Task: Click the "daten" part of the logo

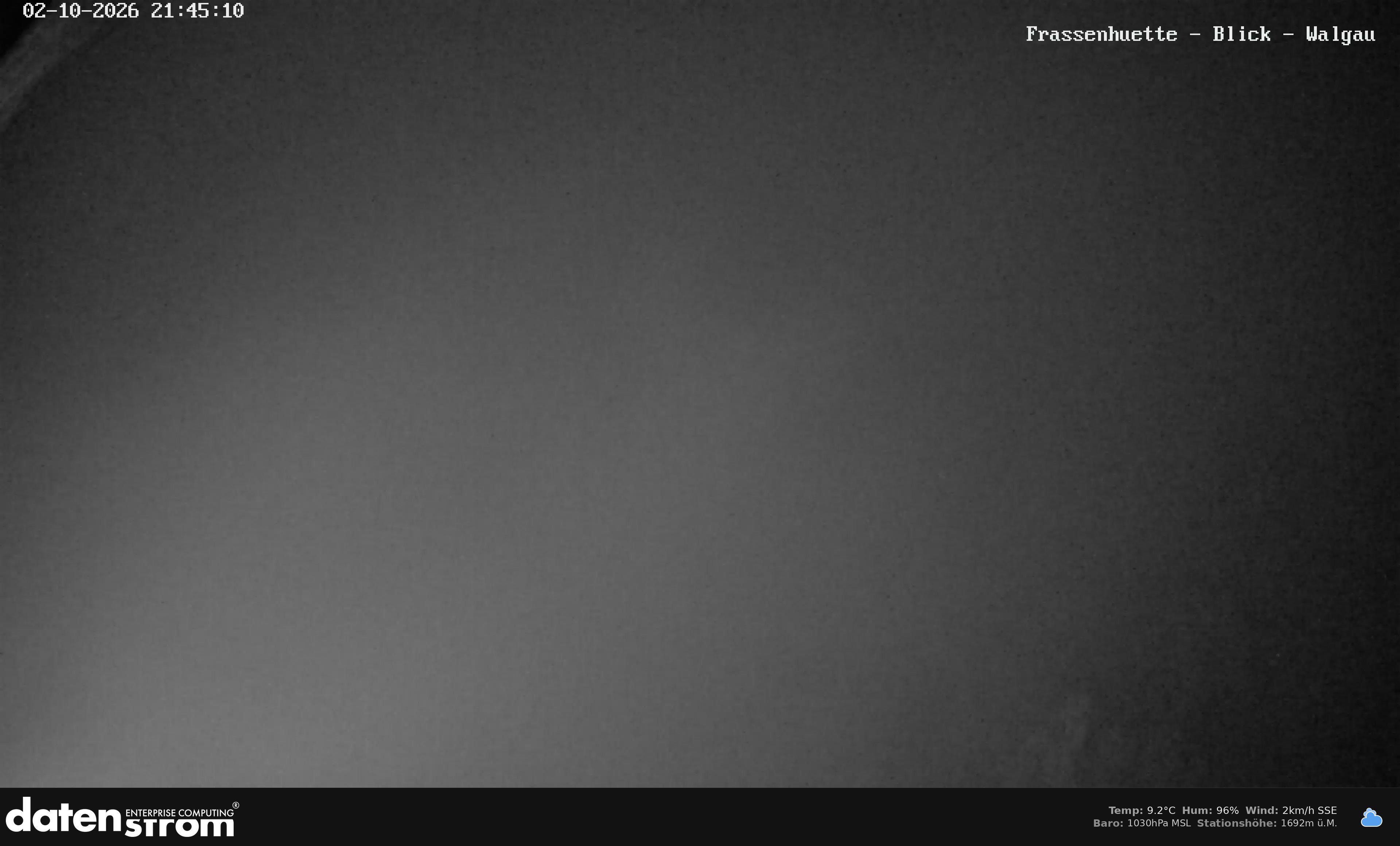Action: coord(63,815)
